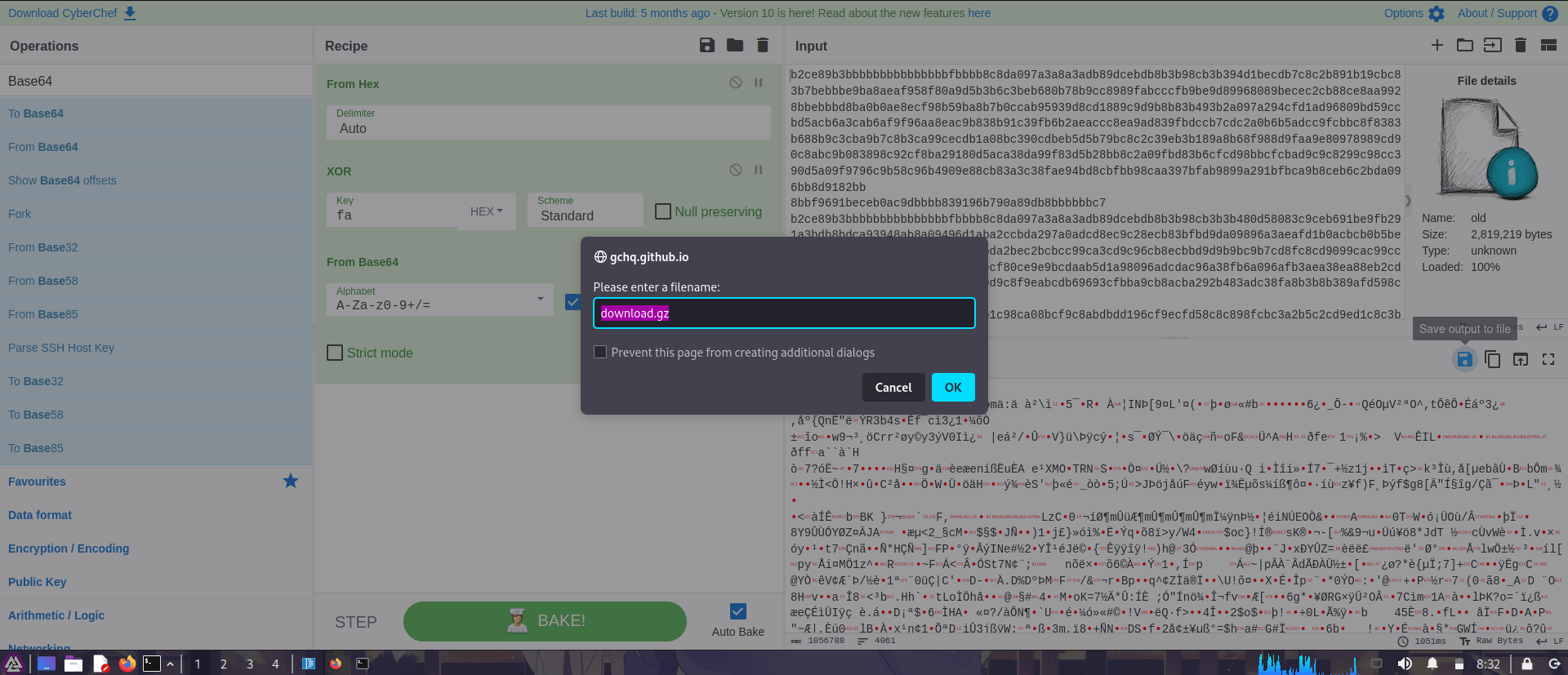The width and height of the screenshot is (1568, 675).
Task: Check Prevent this page from creating dialogs
Action: coord(600,352)
